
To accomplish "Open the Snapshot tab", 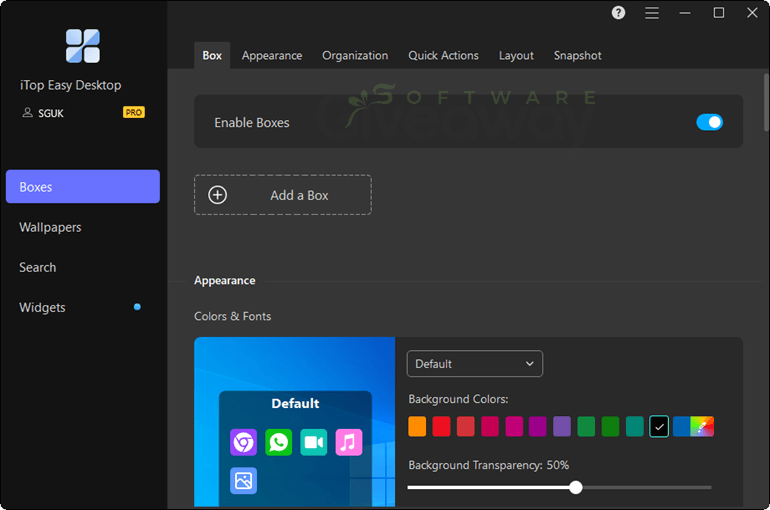I will coord(578,55).
